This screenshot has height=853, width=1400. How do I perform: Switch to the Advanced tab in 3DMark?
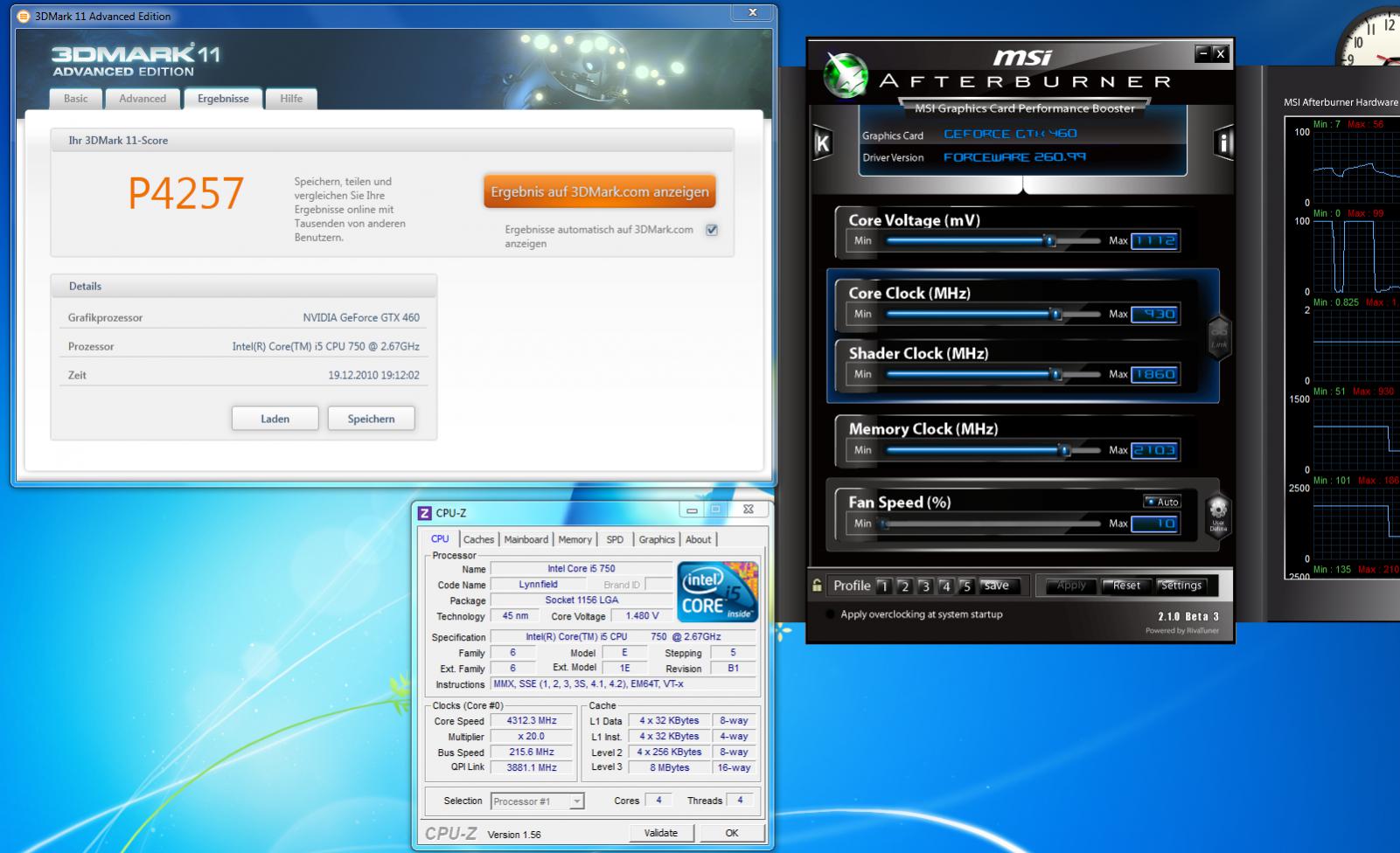[143, 99]
